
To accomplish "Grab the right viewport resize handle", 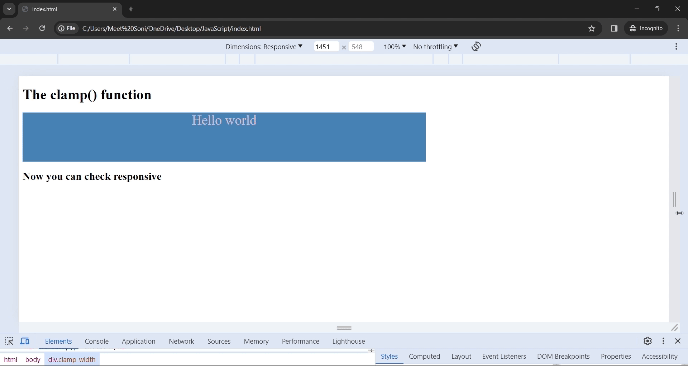I will click(x=674, y=199).
